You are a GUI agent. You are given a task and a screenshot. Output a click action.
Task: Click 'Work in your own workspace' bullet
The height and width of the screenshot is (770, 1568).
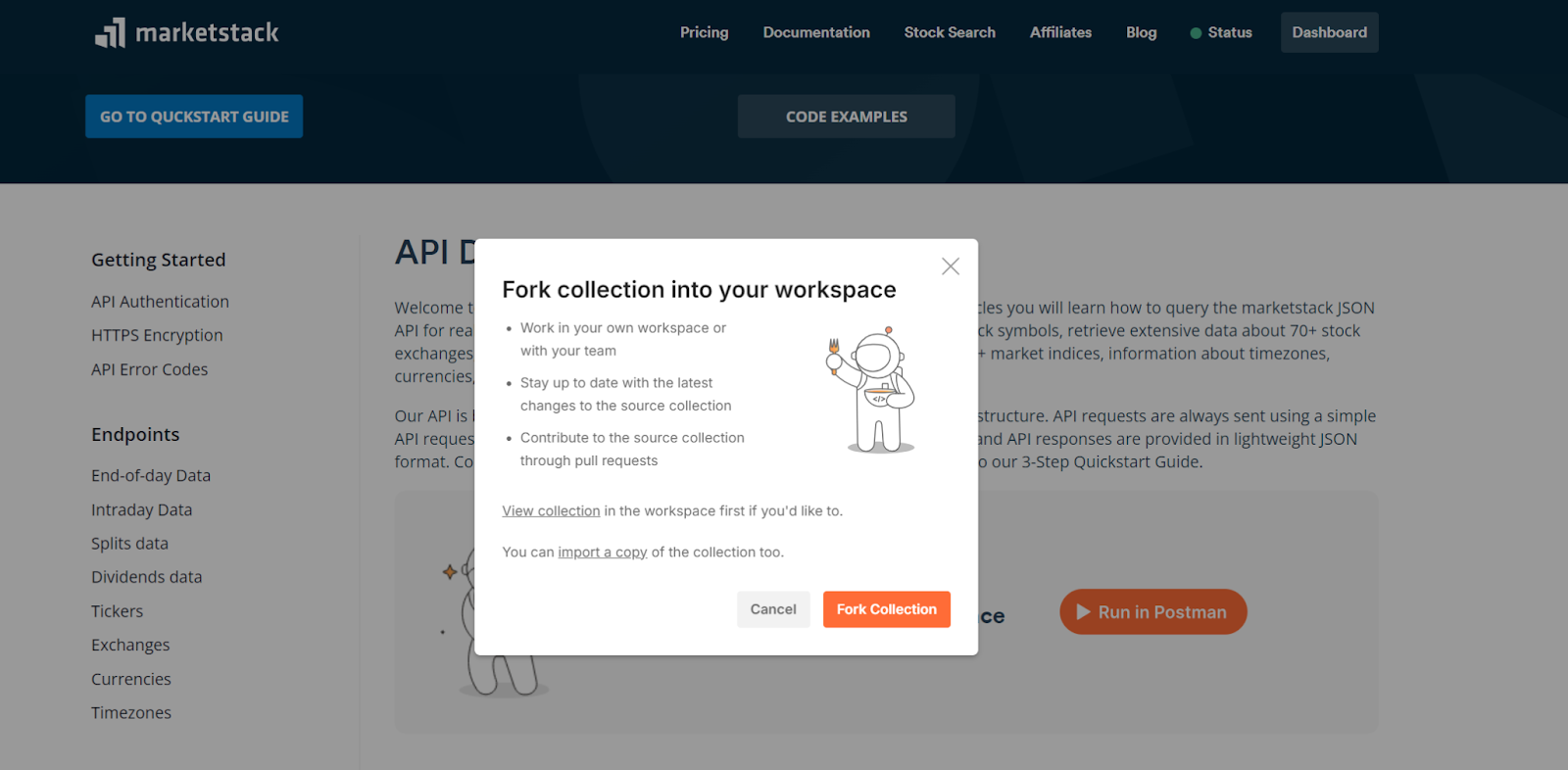click(x=623, y=339)
